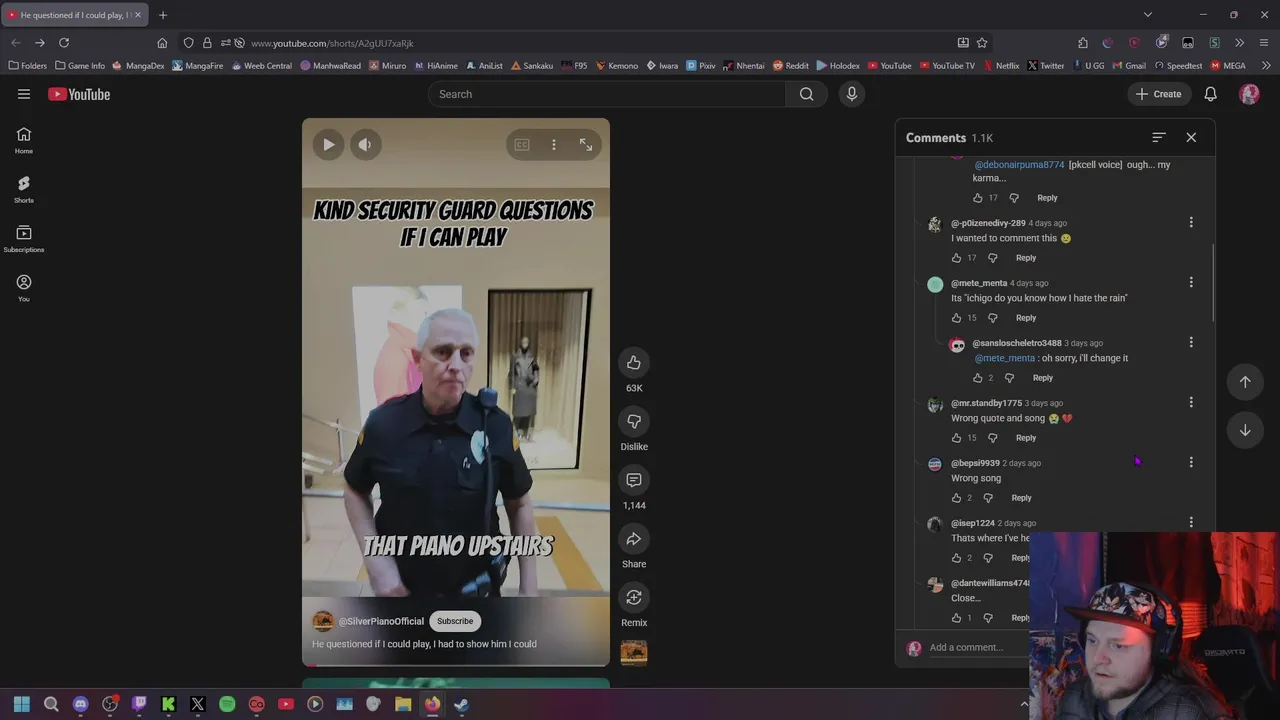Viewport: 1280px width, 720px height.
Task: Click the magnifier search button
Action: [x=806, y=94]
